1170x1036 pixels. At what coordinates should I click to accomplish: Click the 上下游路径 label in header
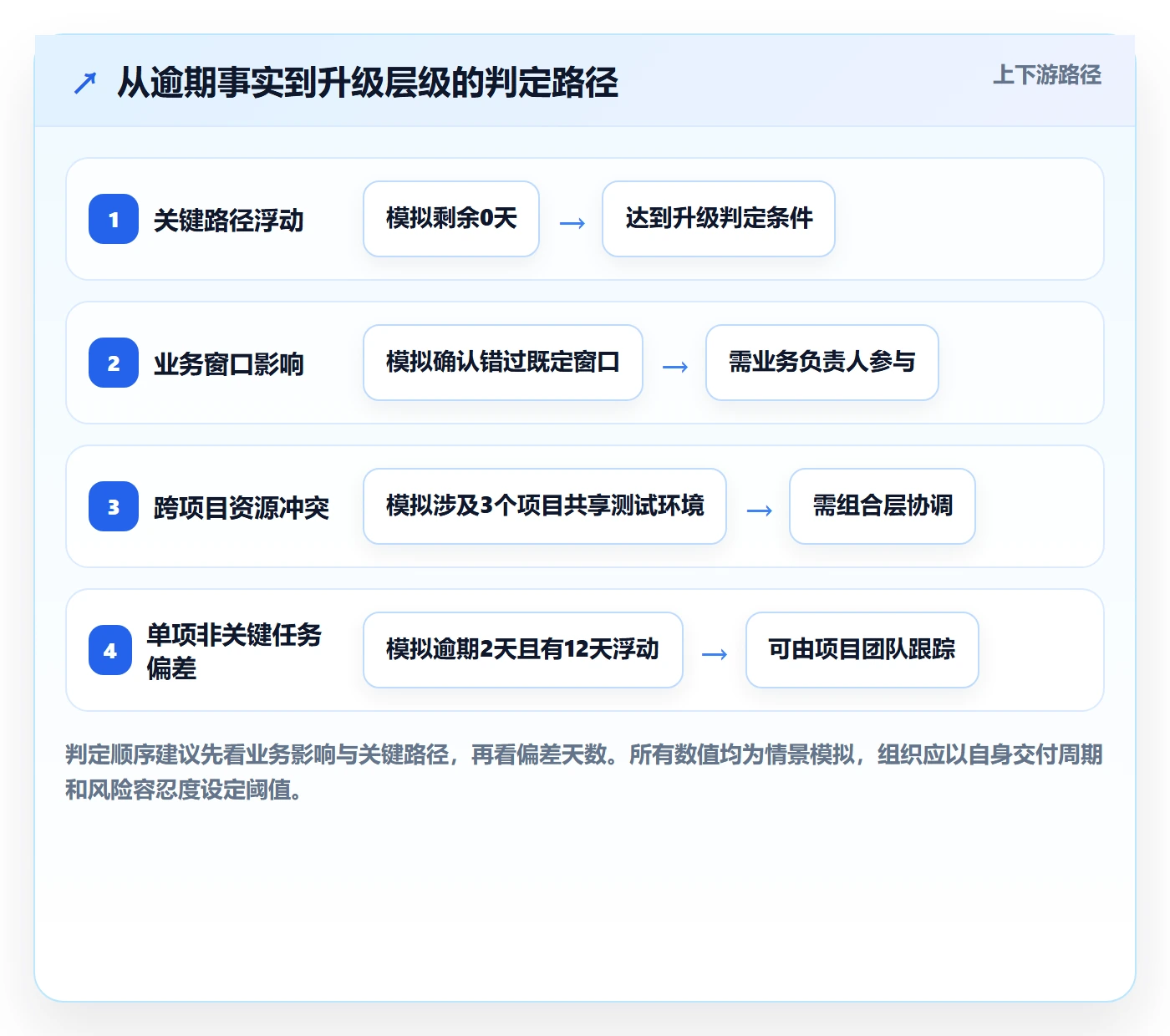pos(1047,75)
